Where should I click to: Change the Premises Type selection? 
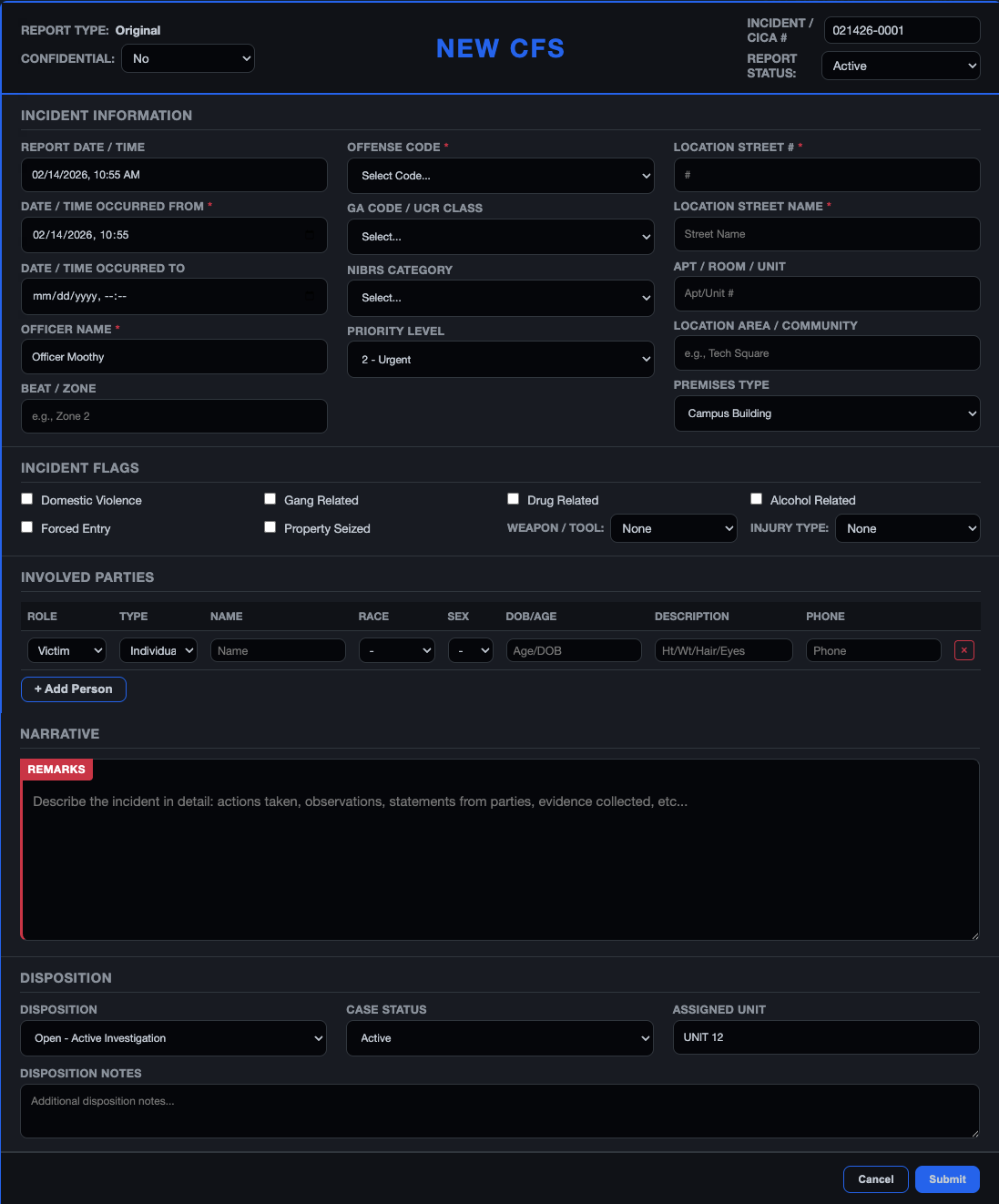825,413
